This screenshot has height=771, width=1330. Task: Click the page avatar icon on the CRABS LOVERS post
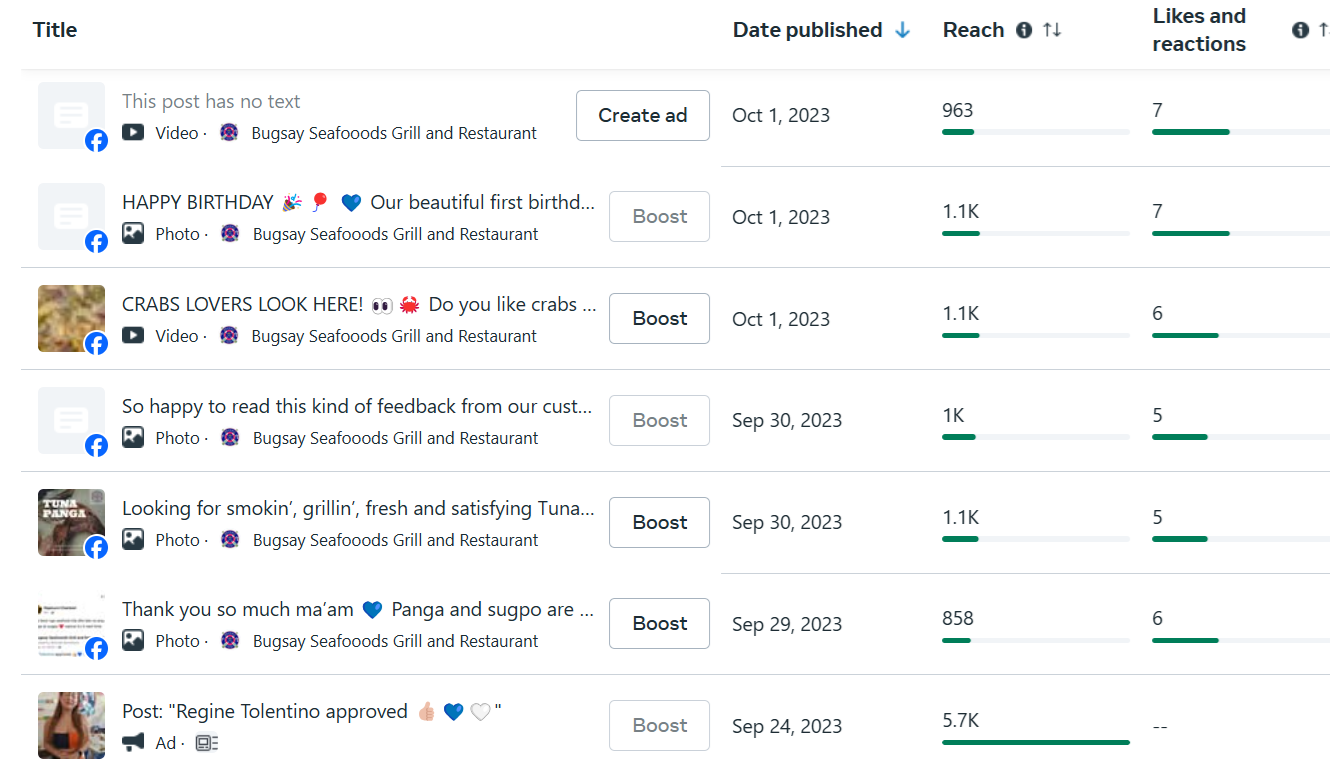230,335
